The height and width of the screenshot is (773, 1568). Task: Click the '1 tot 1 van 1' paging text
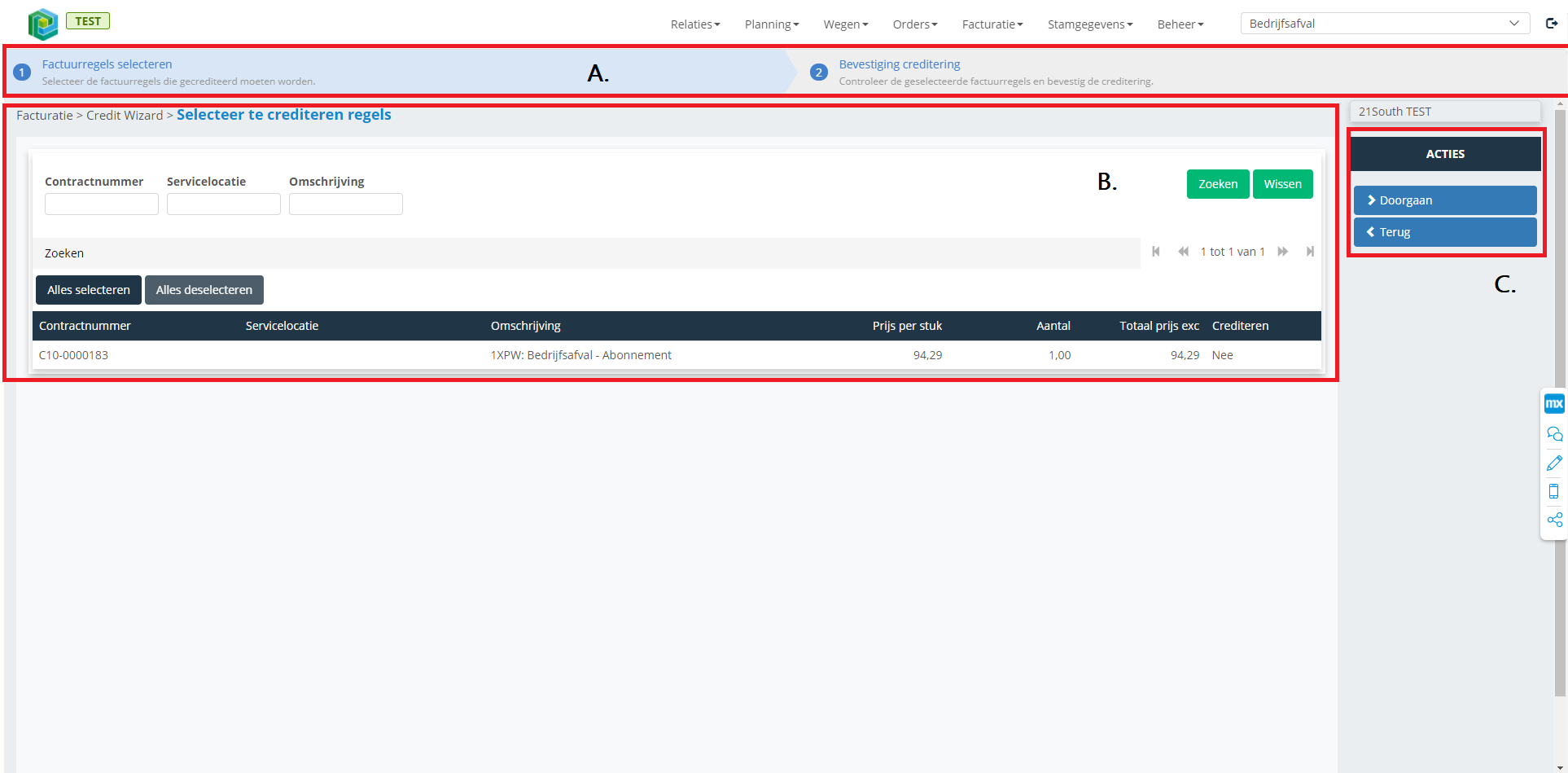(x=1233, y=252)
